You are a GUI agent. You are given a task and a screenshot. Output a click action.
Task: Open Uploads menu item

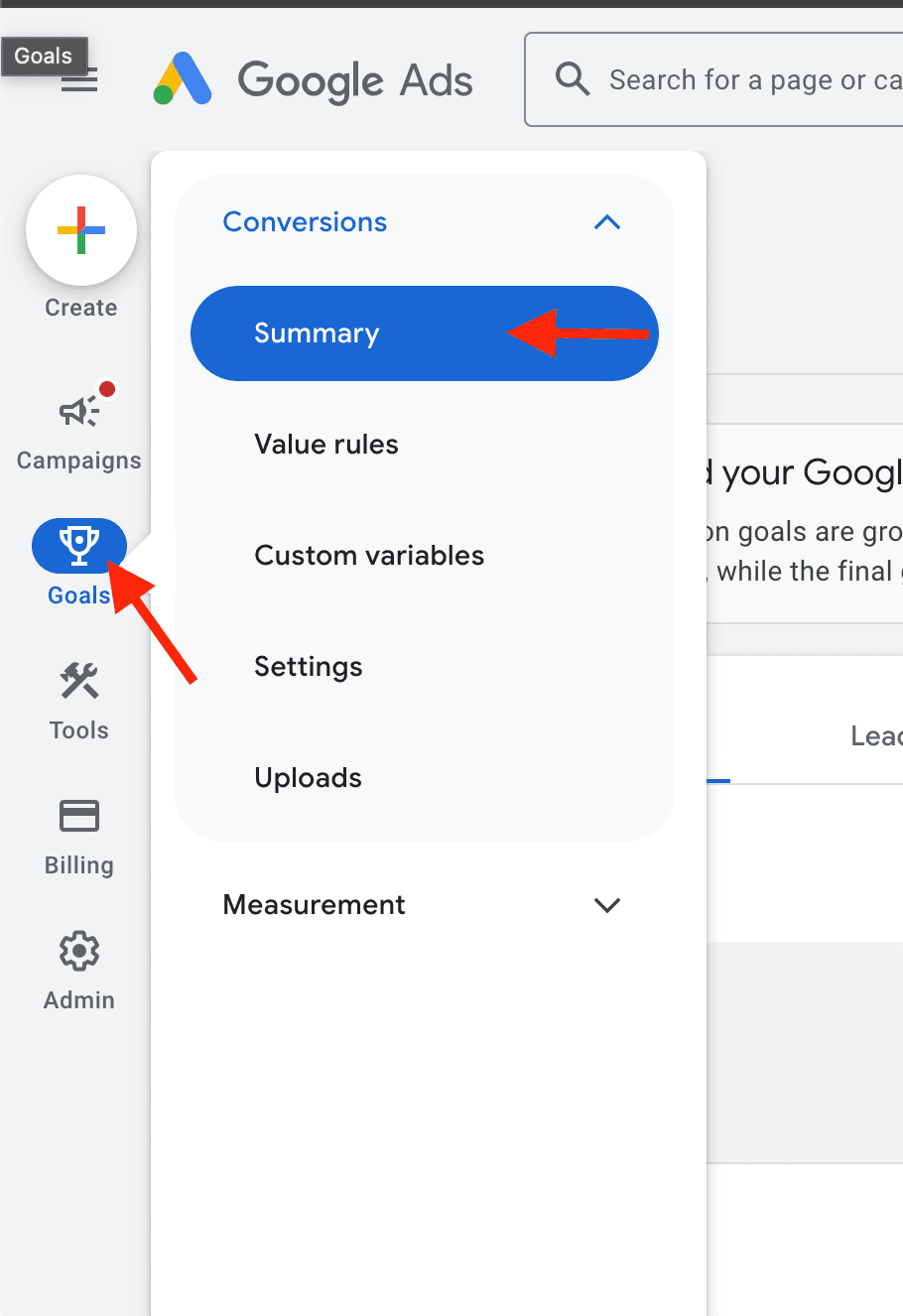pos(425,778)
